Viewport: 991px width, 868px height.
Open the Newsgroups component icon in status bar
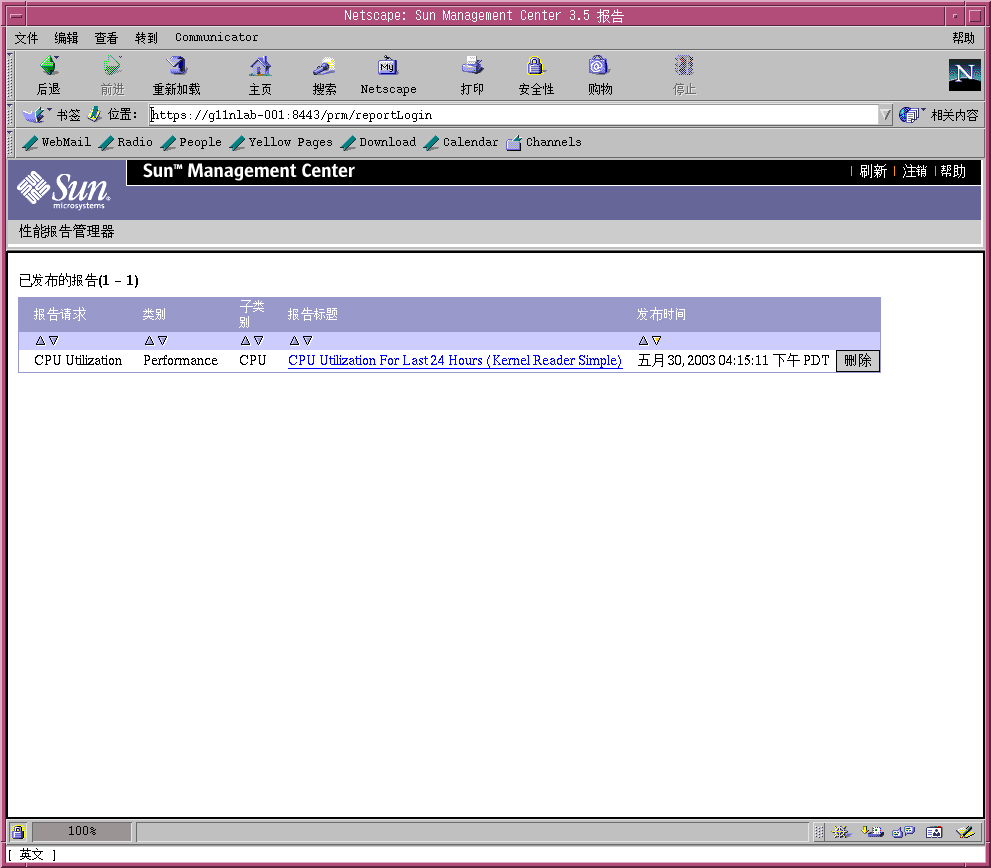pyautogui.click(x=904, y=832)
